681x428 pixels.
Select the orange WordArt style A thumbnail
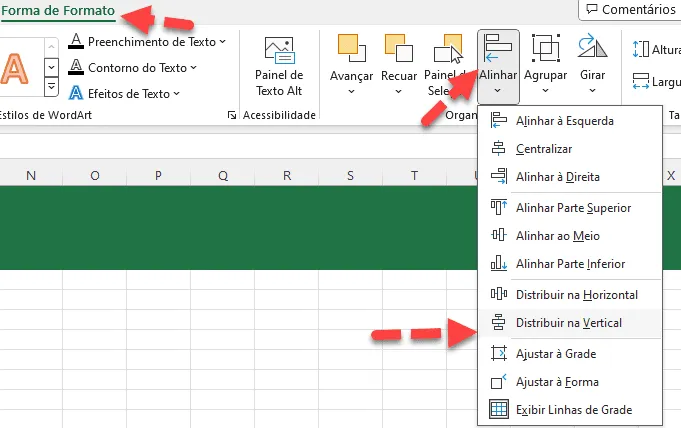14,69
